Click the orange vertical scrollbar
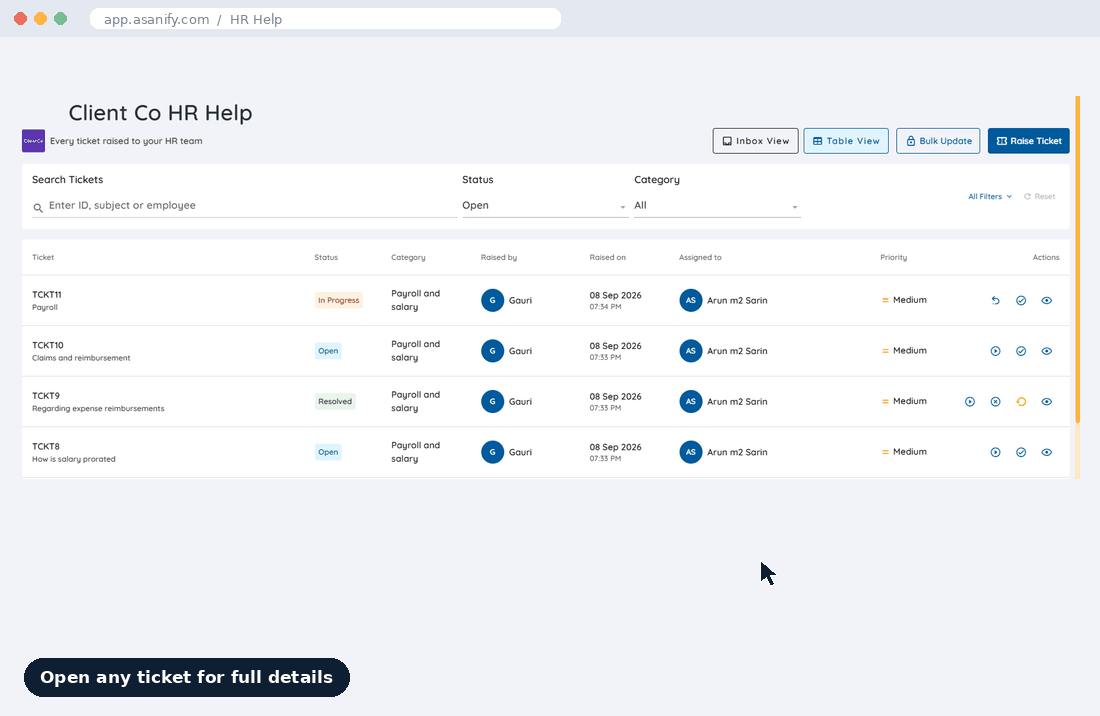Image resolution: width=1100 pixels, height=716 pixels. pyautogui.click(x=1078, y=259)
